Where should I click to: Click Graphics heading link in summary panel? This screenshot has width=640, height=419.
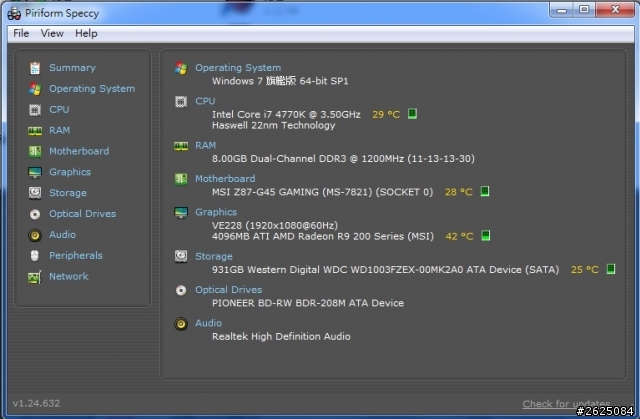coord(216,212)
